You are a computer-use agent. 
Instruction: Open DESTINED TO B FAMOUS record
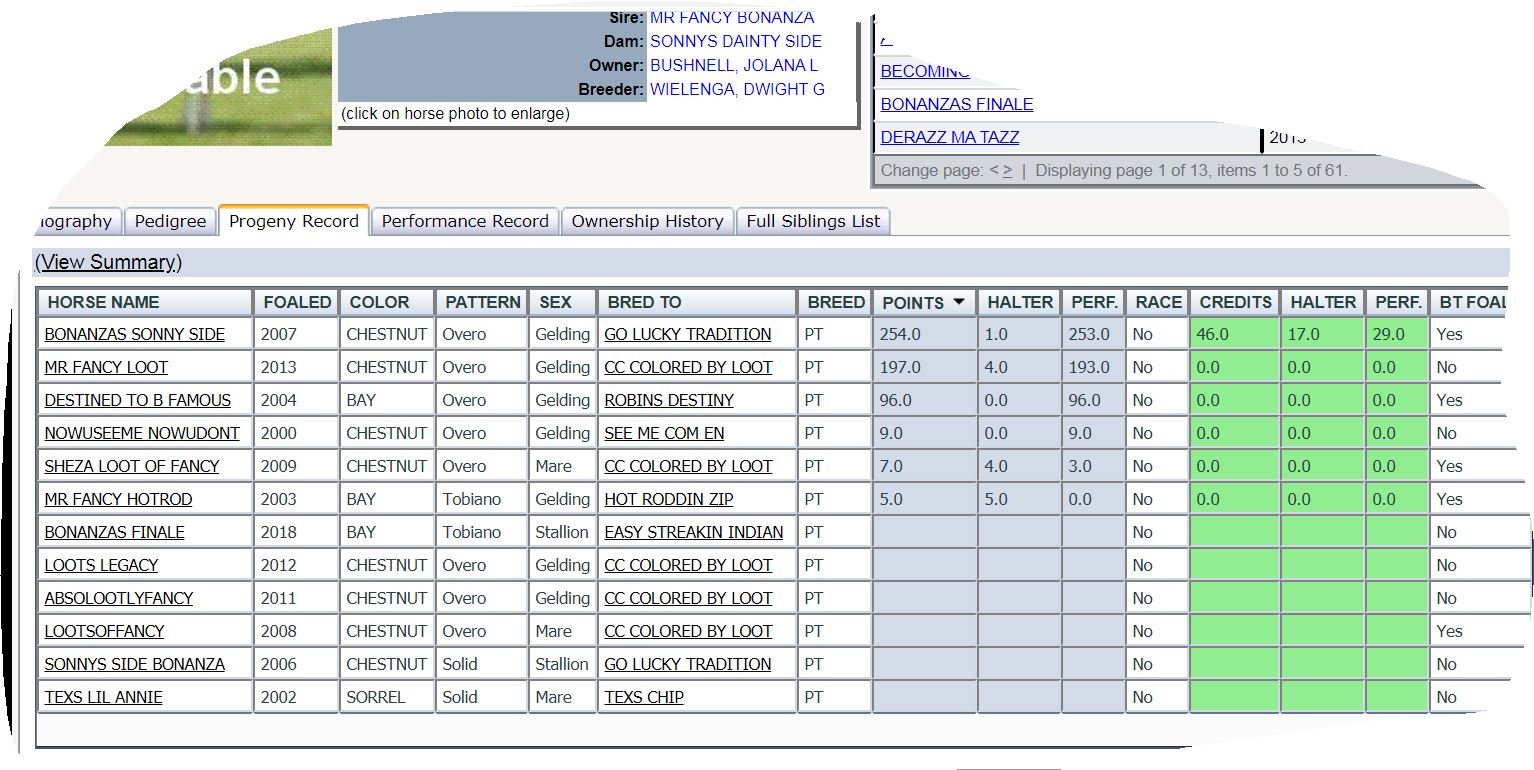(138, 400)
